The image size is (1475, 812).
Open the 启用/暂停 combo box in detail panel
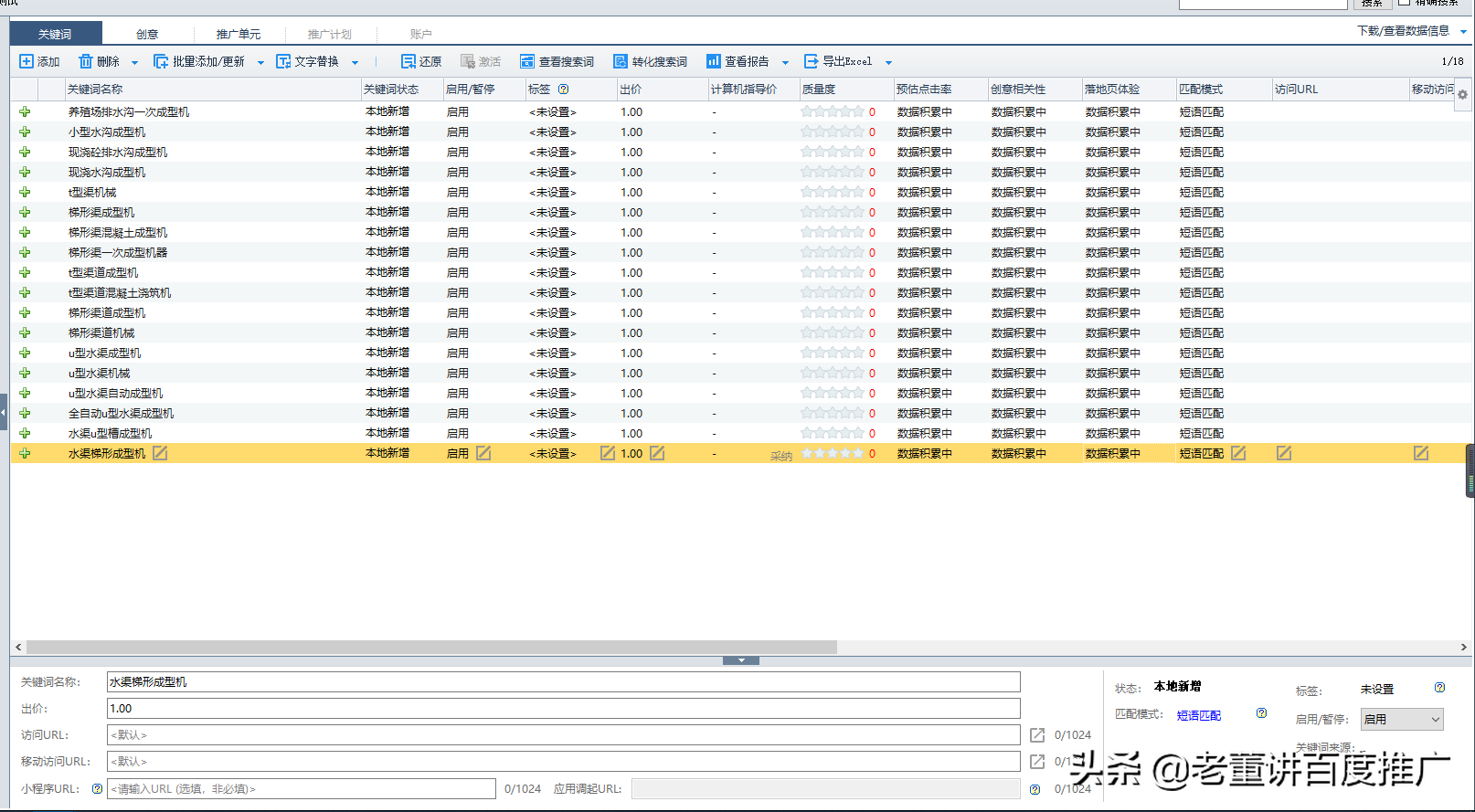1402,720
